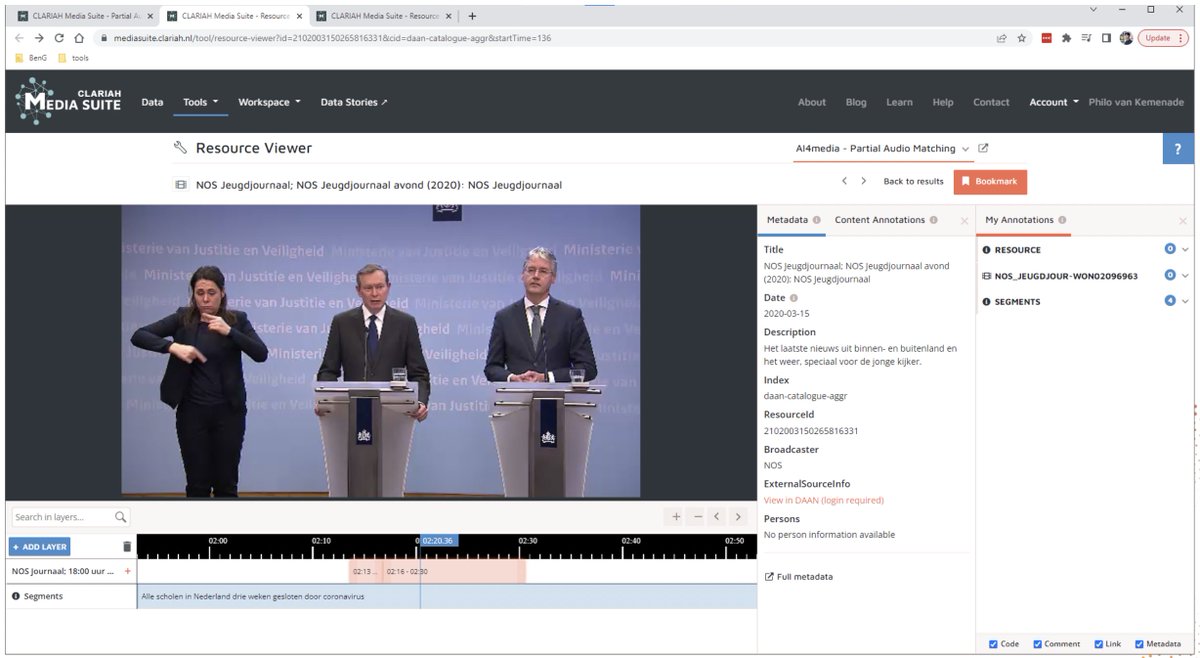This screenshot has width=1200, height=658.
Task: Click the Bookmark button
Action: point(990,182)
